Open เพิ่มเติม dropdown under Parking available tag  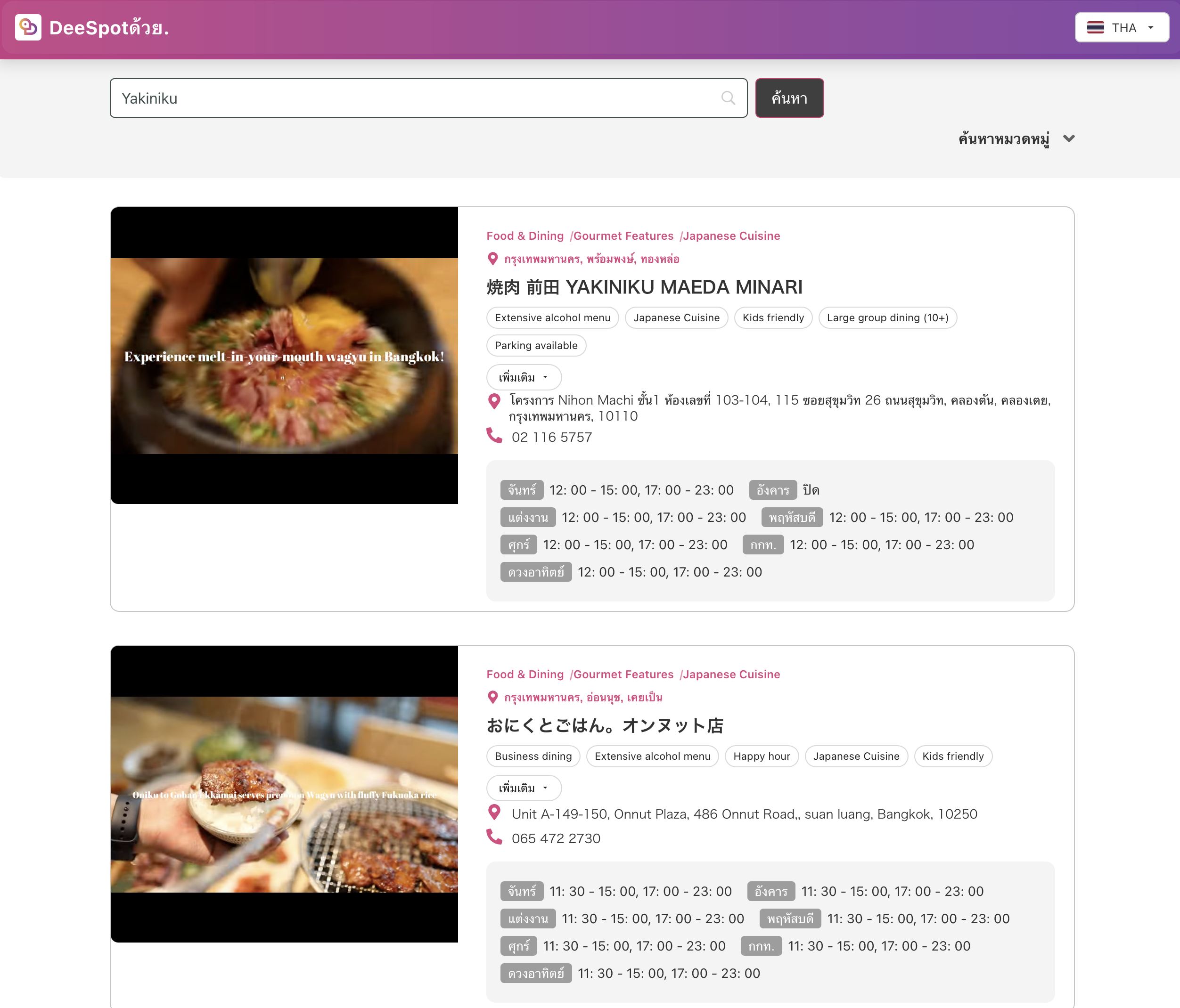tap(524, 377)
